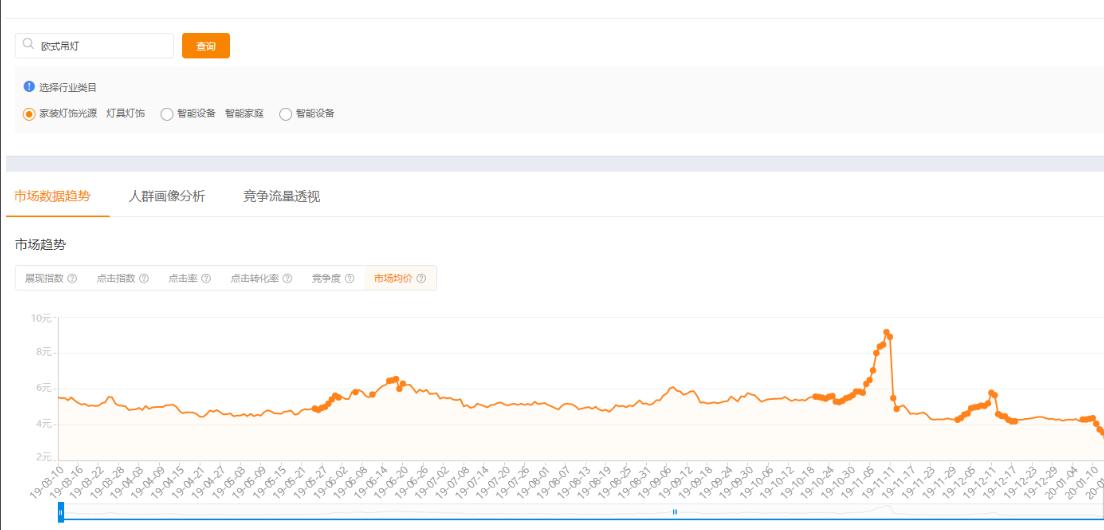Select the last 智能设备 radio option
The height and width of the screenshot is (530, 1104).
coord(285,114)
